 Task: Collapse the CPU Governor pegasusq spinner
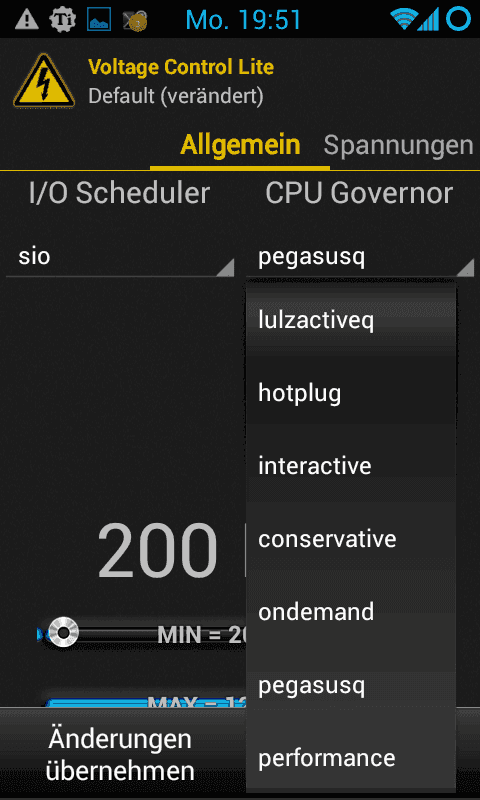pyautogui.click(x=360, y=258)
